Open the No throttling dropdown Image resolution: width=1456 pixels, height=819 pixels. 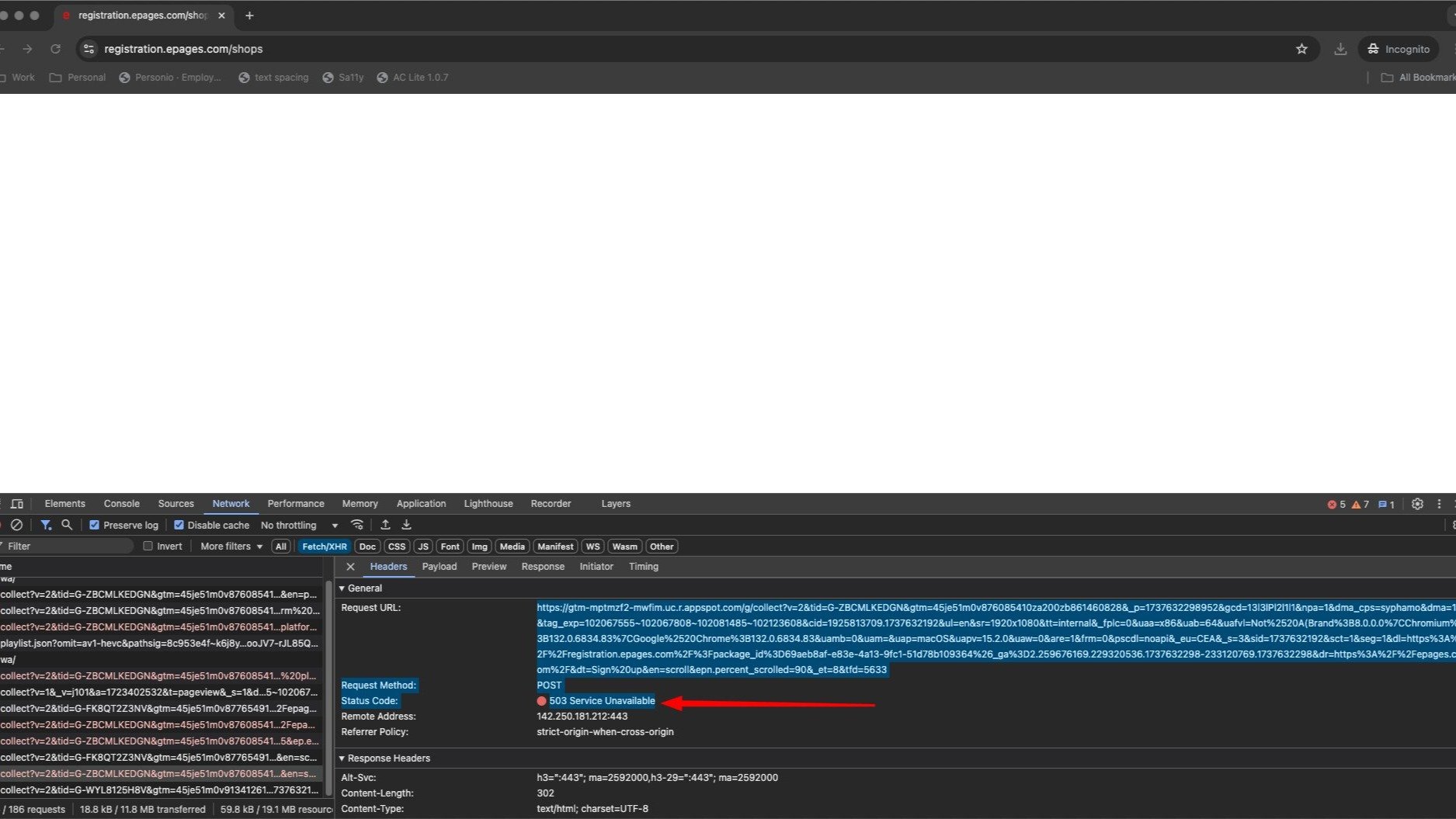(299, 526)
